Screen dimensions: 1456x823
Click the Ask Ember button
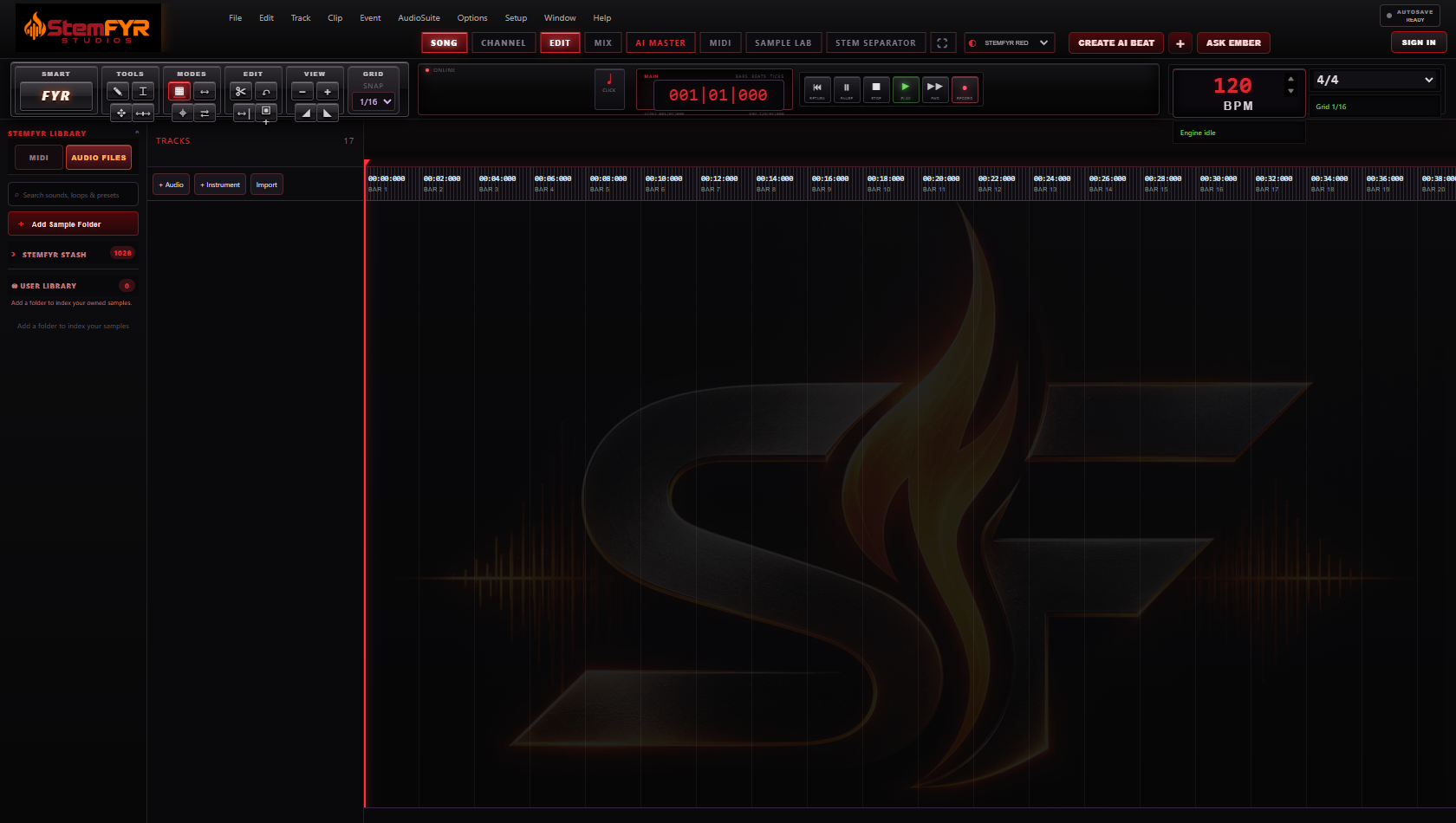coord(1233,42)
